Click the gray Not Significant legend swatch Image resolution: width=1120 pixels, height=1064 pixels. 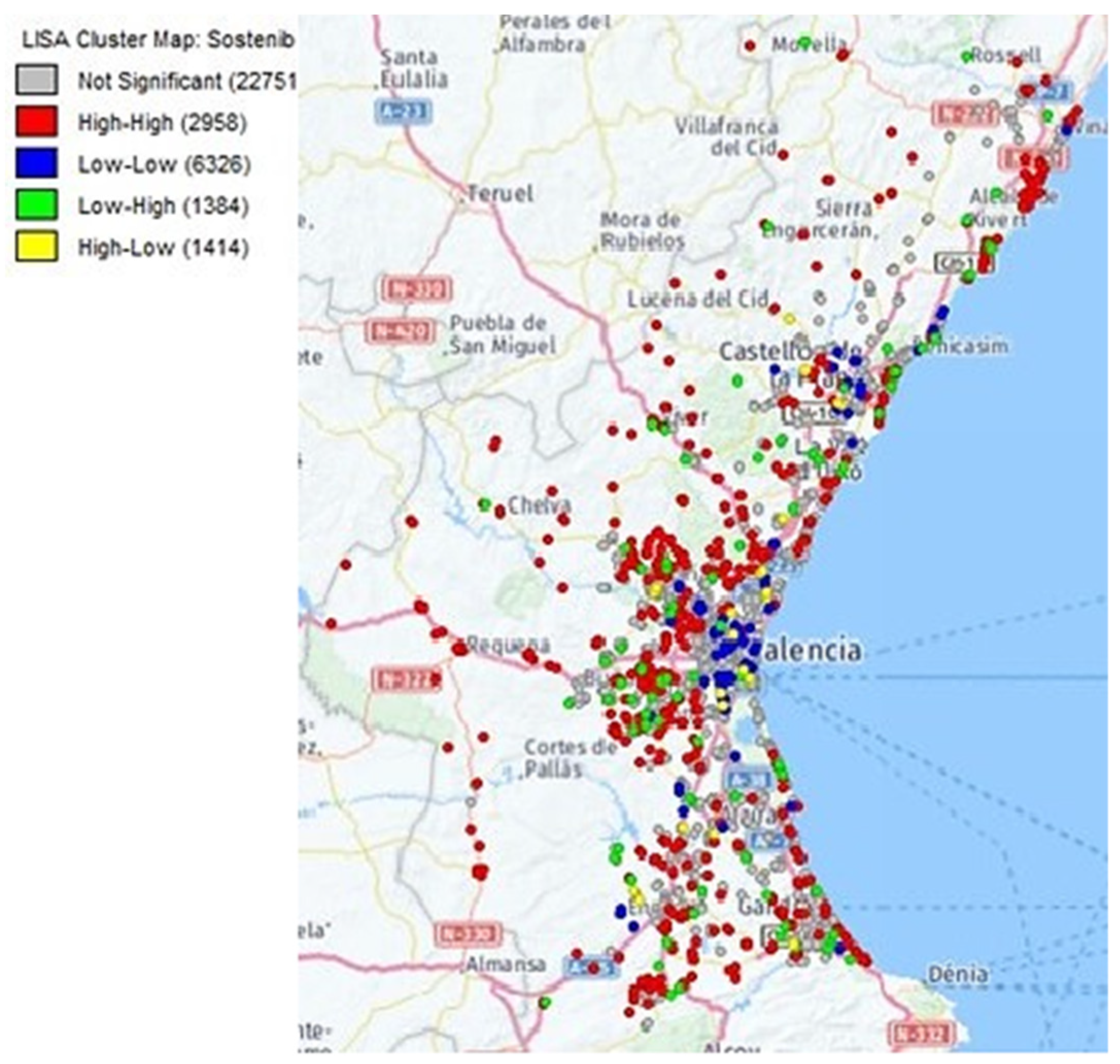pyautogui.click(x=36, y=80)
